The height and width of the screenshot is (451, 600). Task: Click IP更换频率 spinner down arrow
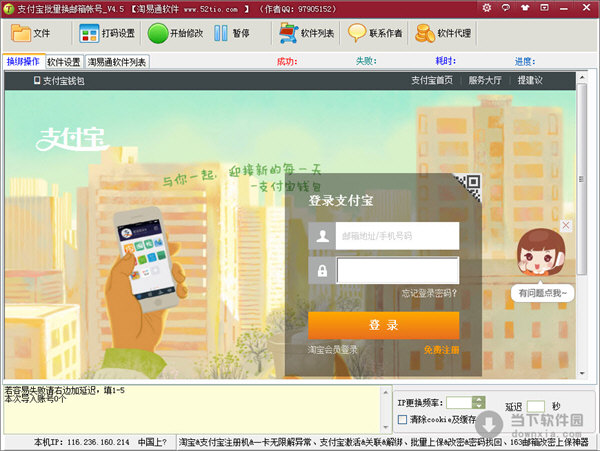pyautogui.click(x=478, y=405)
